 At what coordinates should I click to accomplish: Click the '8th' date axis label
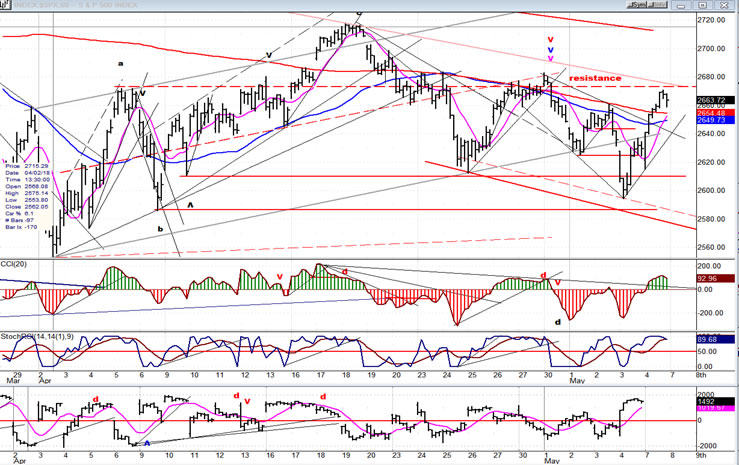point(700,375)
